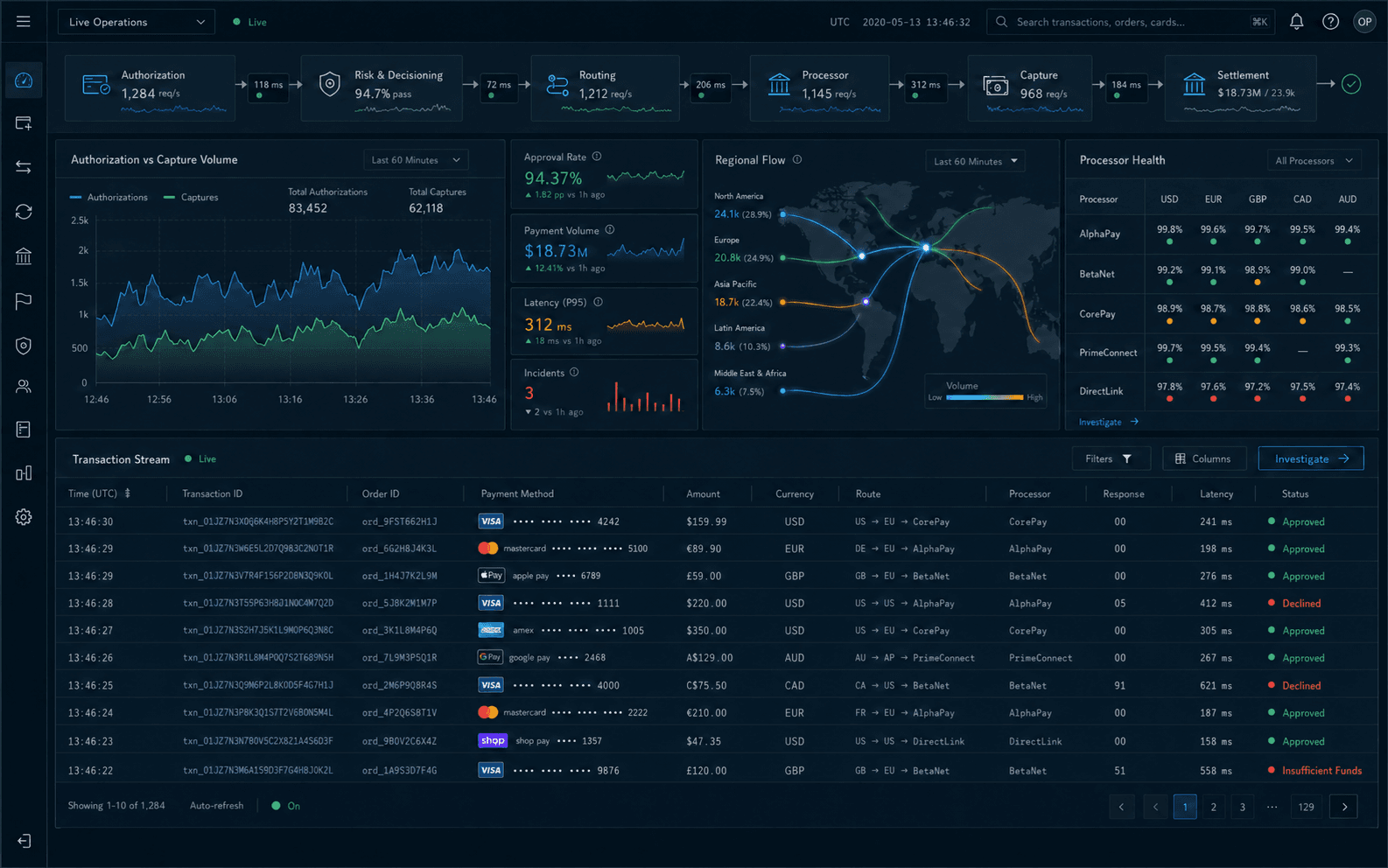Go to page 3
This screenshot has width=1388, height=868.
1242,807
